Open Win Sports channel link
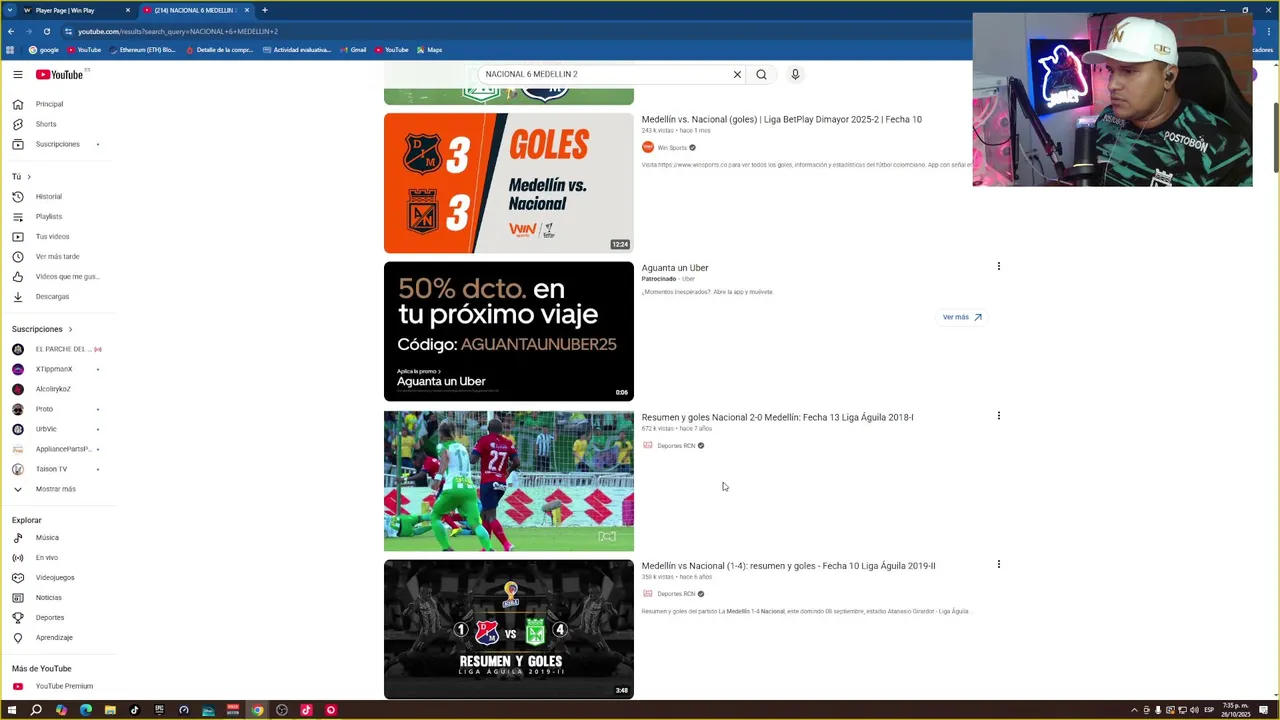This screenshot has height=720, width=1280. (x=671, y=147)
